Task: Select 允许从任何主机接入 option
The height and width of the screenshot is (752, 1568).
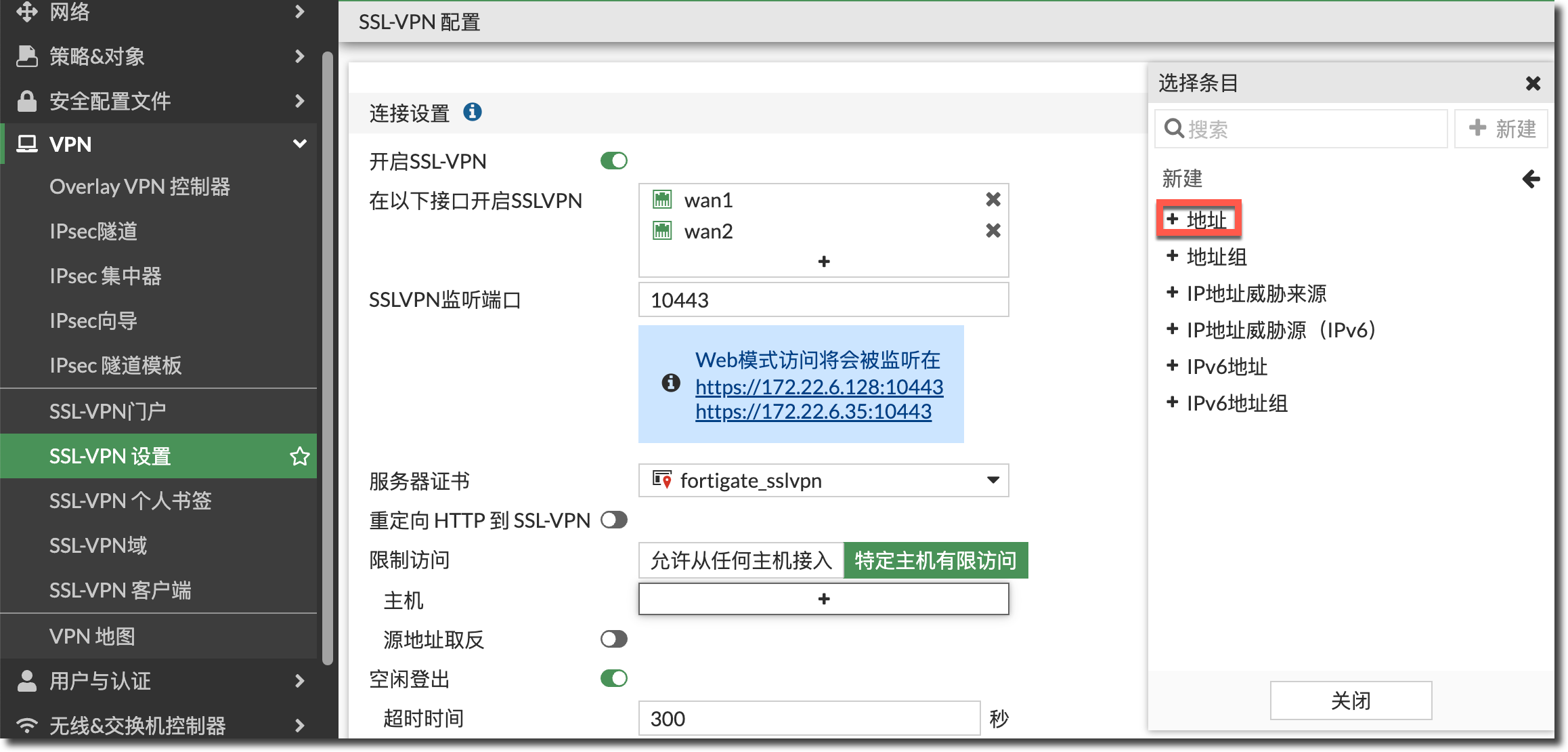Action: point(741,560)
